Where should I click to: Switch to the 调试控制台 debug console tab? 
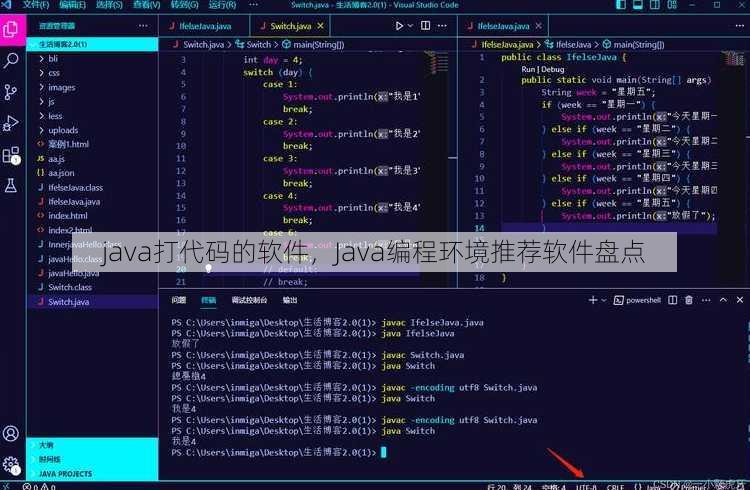point(249,300)
